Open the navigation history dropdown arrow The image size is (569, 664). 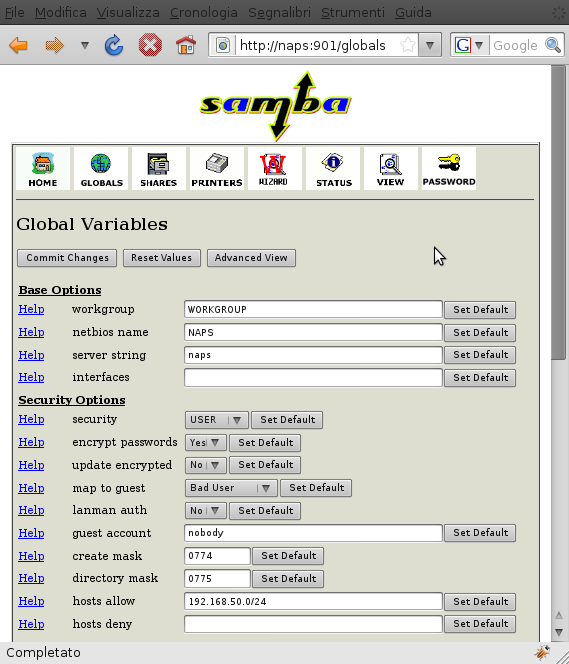85,45
